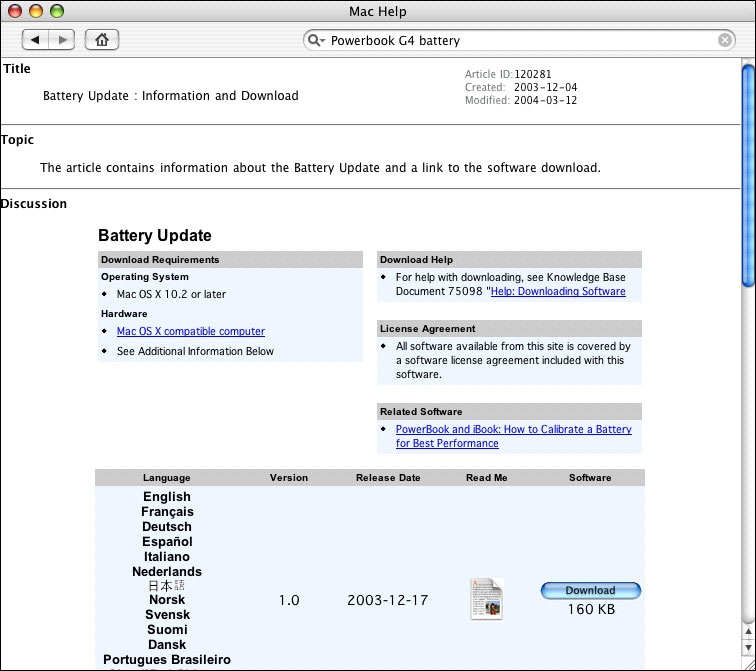Select the English language entry
The image size is (756, 671).
(x=167, y=497)
